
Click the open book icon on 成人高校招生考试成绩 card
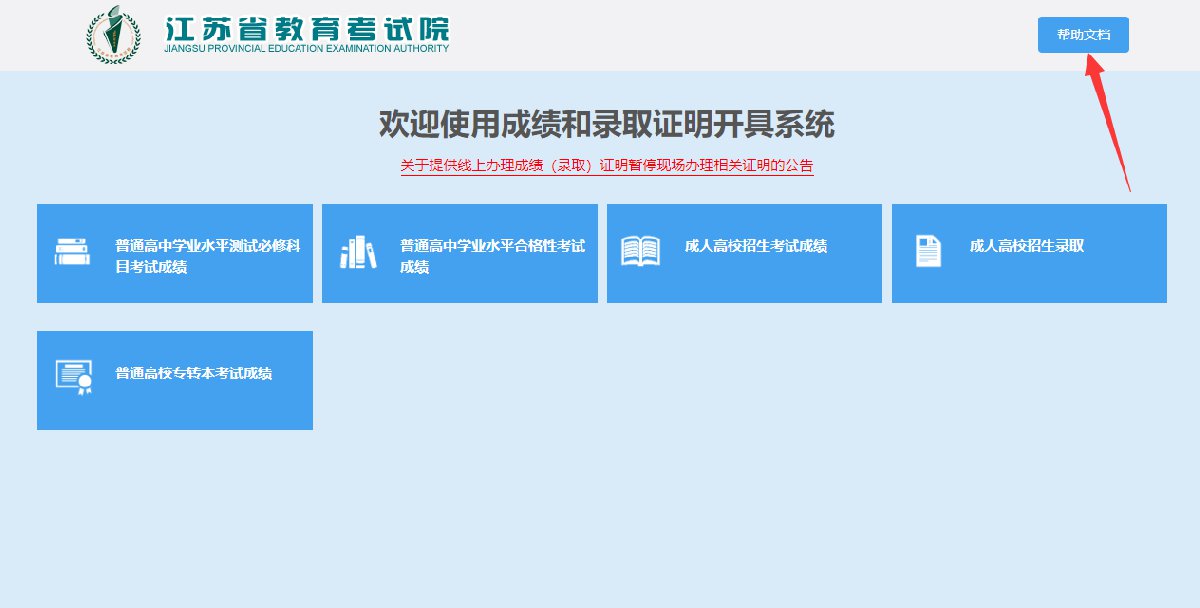coord(640,251)
